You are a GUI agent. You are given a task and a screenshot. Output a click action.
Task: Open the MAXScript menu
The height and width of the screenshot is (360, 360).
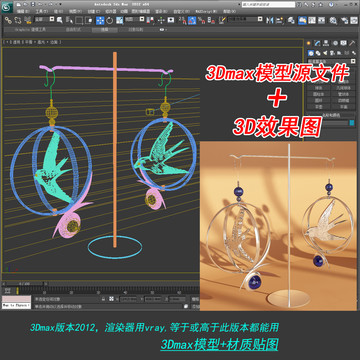tap(206, 11)
